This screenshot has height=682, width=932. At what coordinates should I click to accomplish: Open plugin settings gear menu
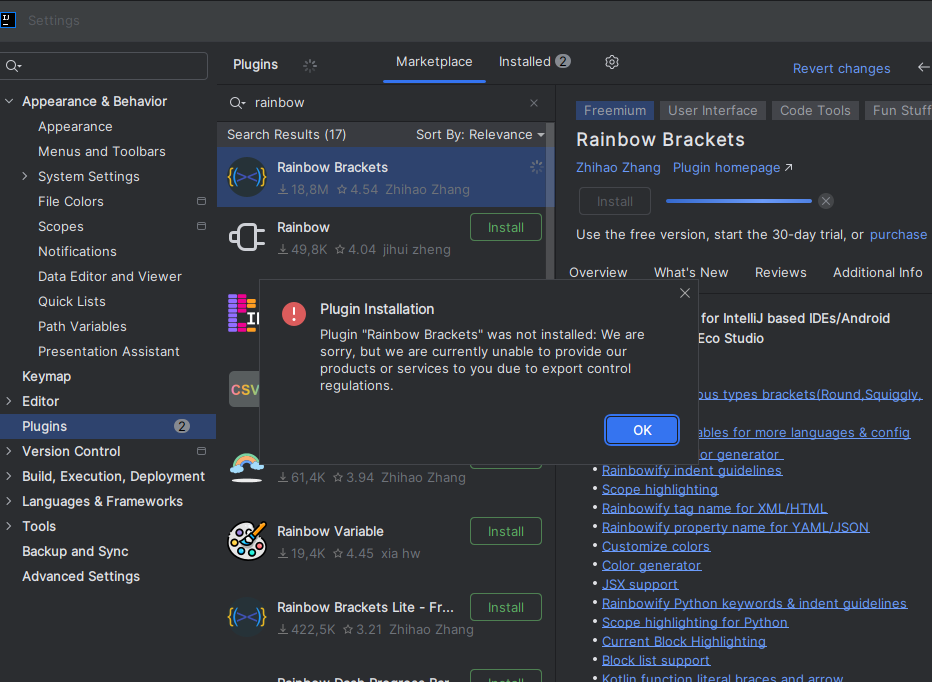pos(612,62)
